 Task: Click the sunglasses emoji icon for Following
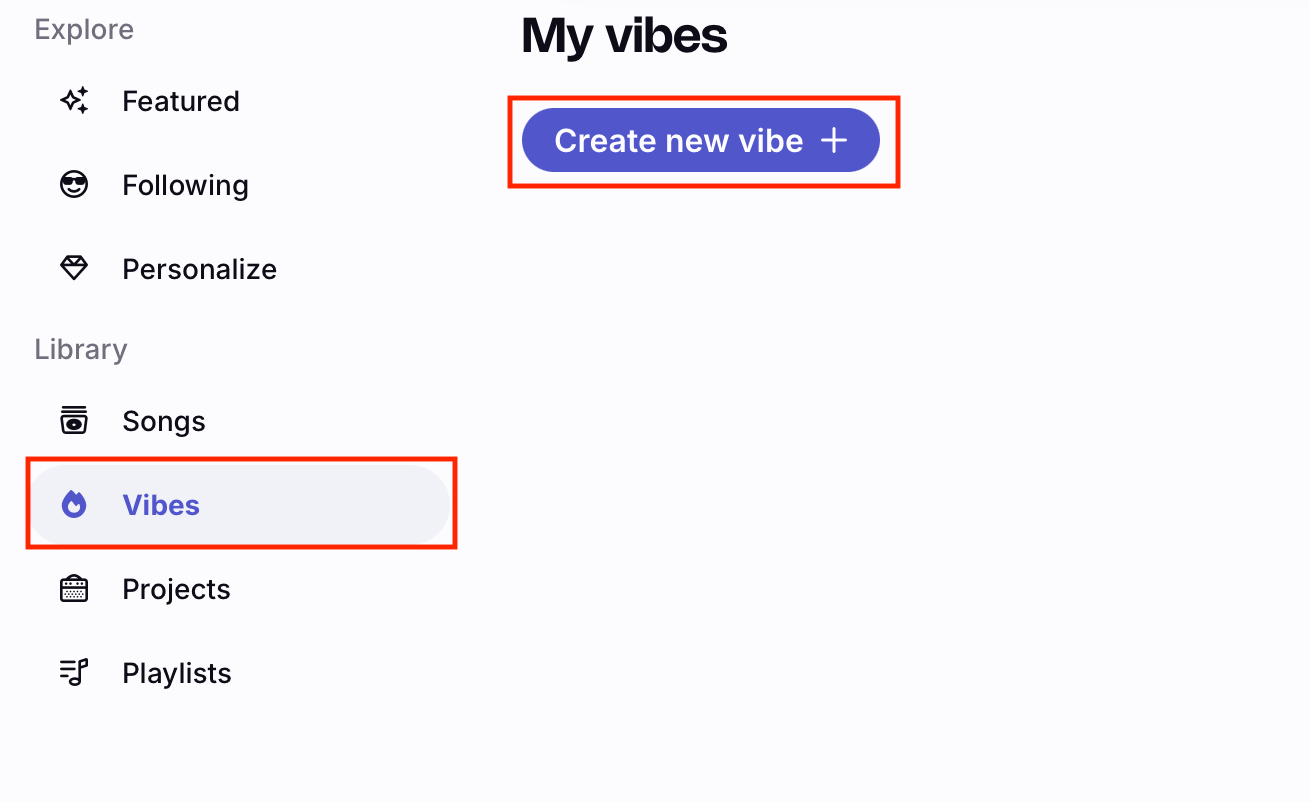point(74,185)
